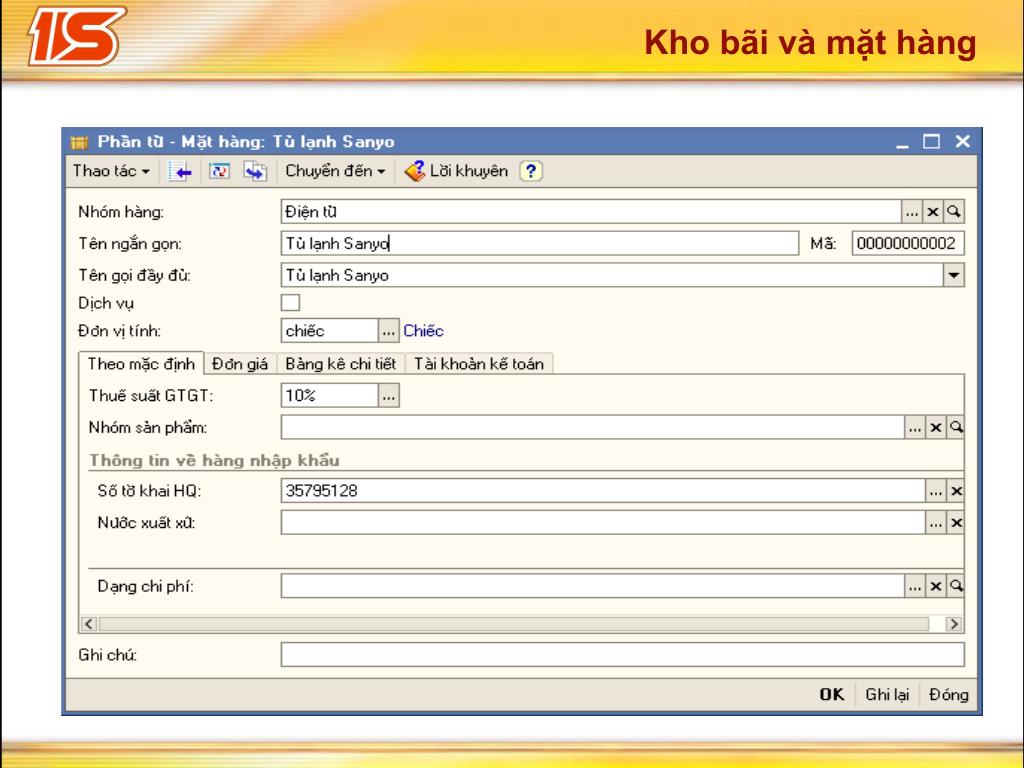Open selection ellipsis for Nhóm hàng
The height and width of the screenshot is (768, 1024).
tap(912, 212)
